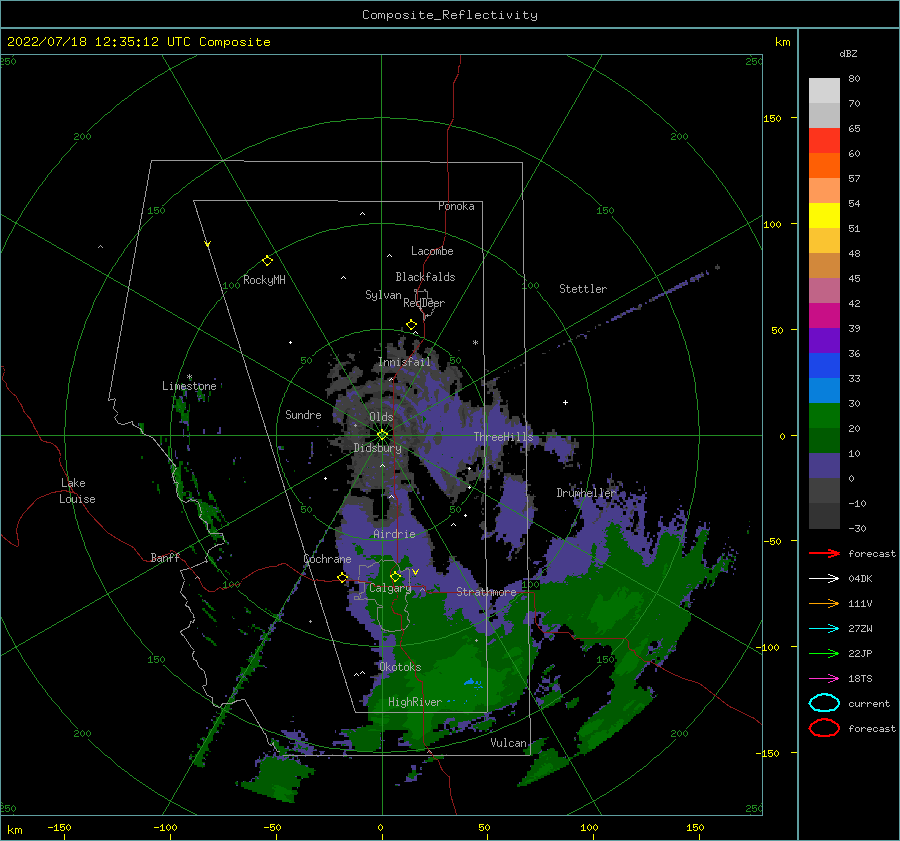Click the RockyMH label
Screen dimensions: 900x841
264,280
